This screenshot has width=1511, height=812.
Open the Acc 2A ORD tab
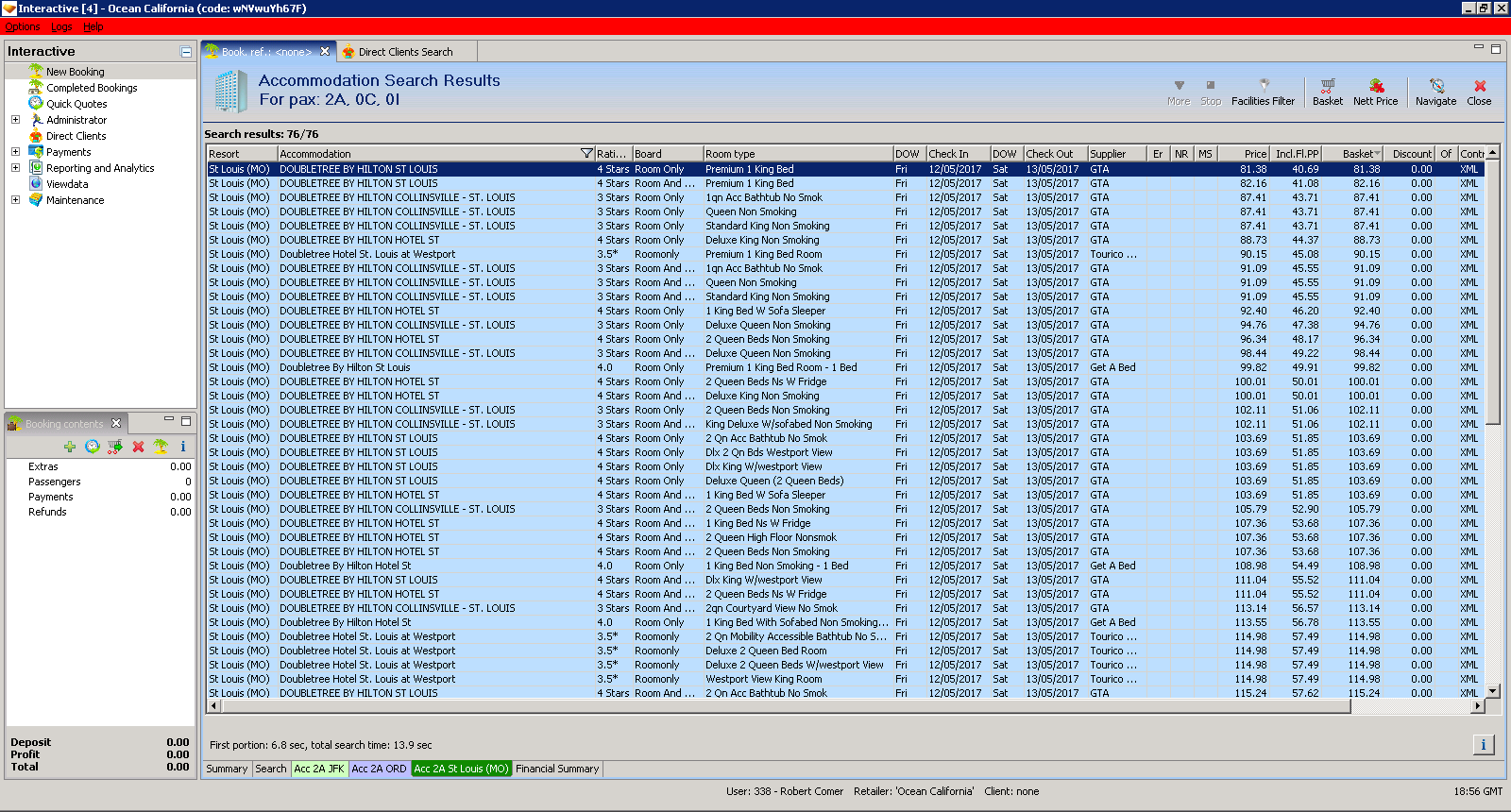pyautogui.click(x=379, y=769)
